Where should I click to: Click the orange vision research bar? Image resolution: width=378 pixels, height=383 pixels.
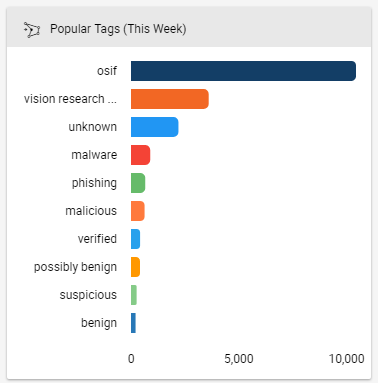click(170, 99)
